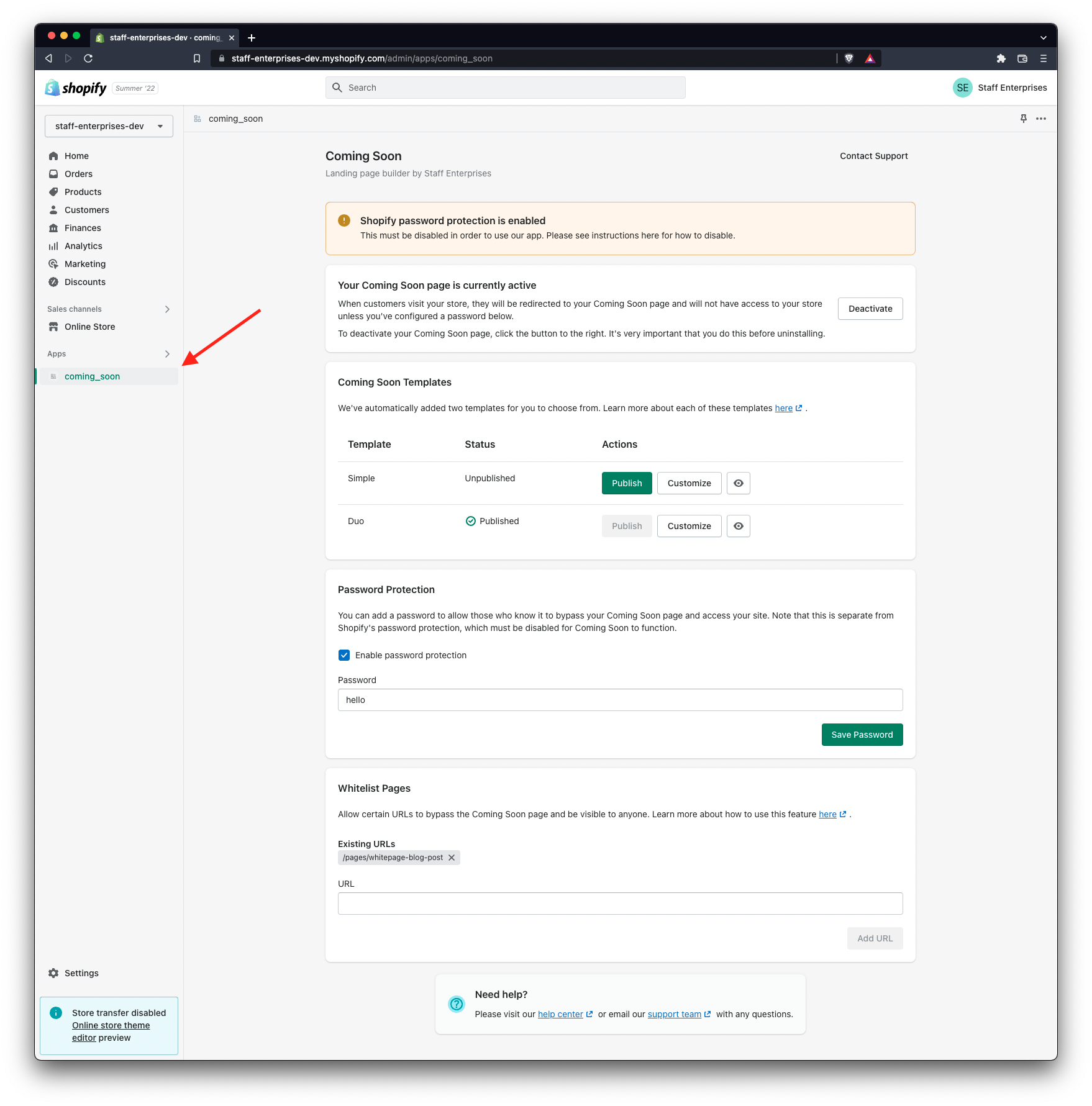Reload the page in the browser

[x=88, y=58]
